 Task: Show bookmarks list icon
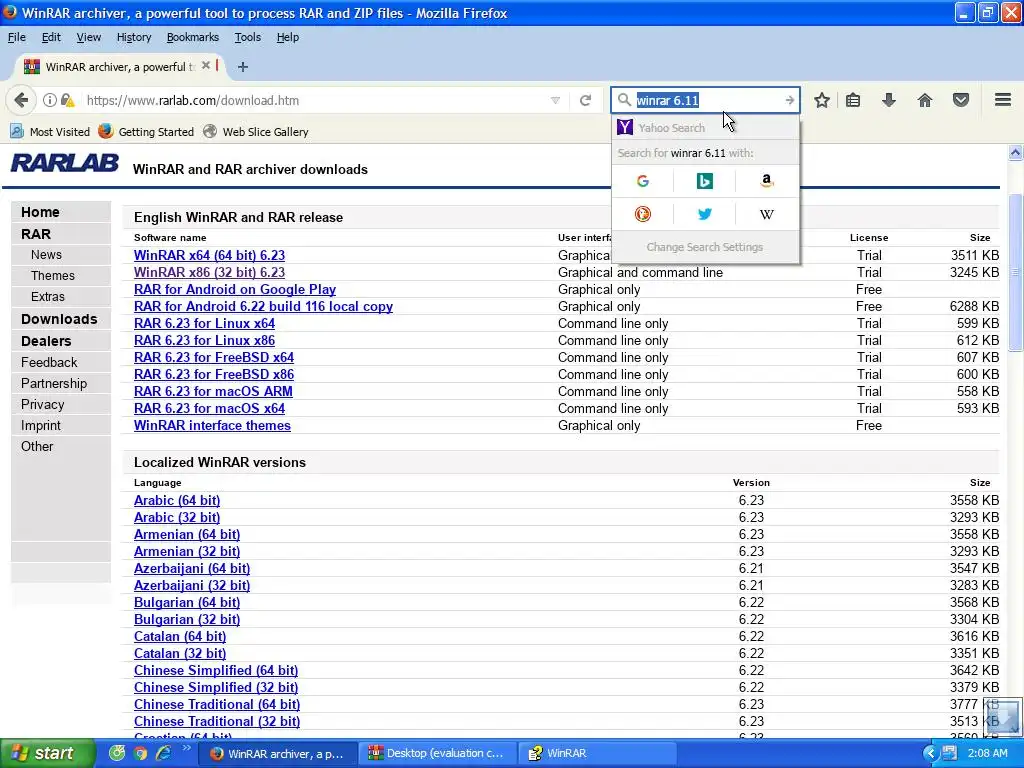tap(853, 100)
